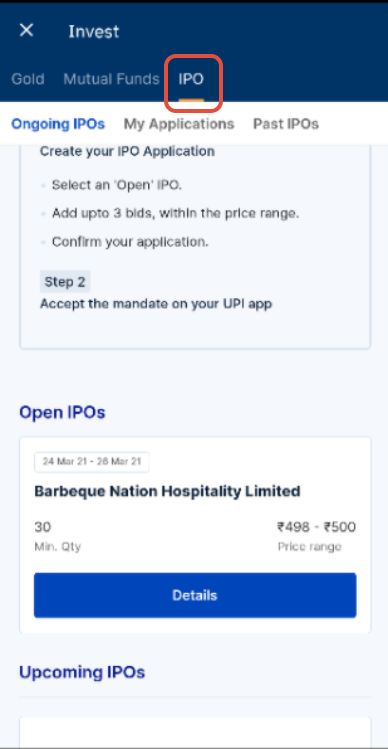This screenshot has width=388, height=749.
Task: Open Barbeque Nation Hospitality Limited title
Action: point(167,491)
